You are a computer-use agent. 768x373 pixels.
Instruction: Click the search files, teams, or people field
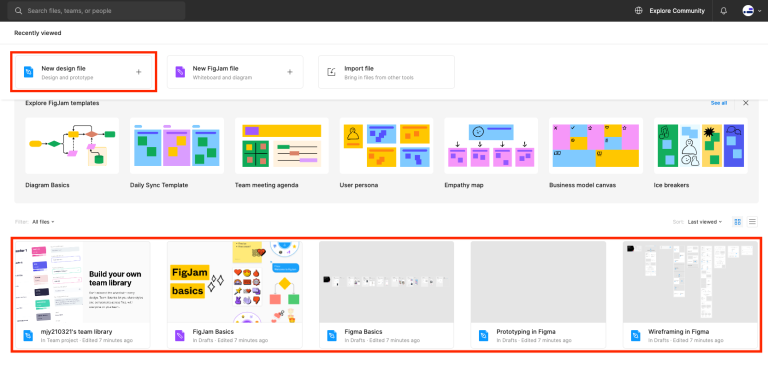(x=96, y=11)
